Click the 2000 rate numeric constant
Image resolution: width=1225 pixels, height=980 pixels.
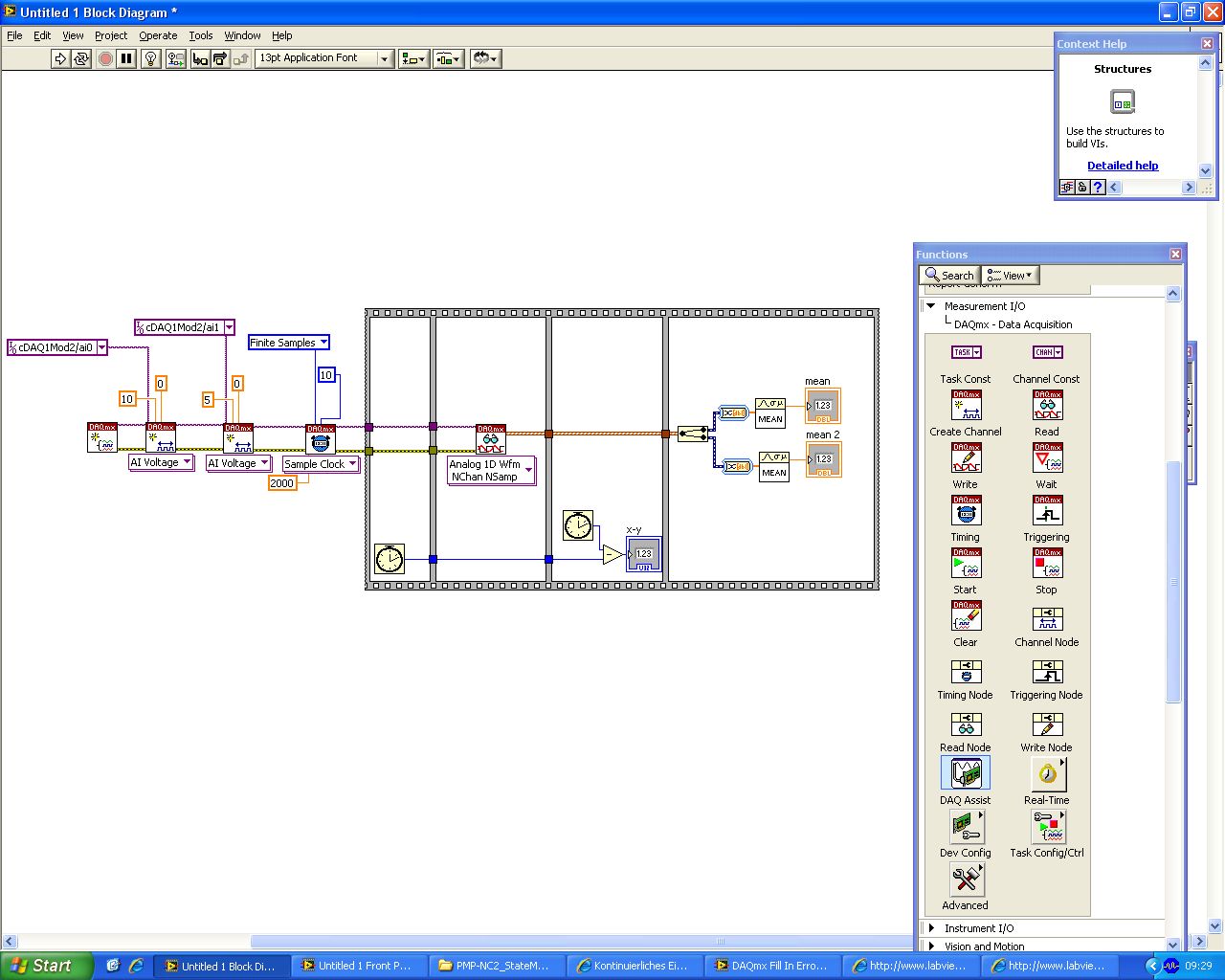click(x=282, y=483)
